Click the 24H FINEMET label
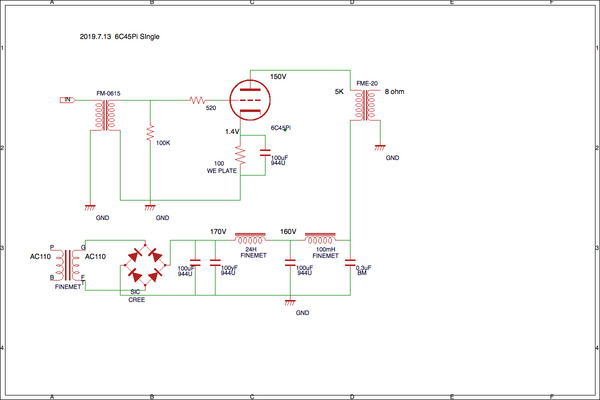This screenshot has width=600, height=400. tap(254, 253)
